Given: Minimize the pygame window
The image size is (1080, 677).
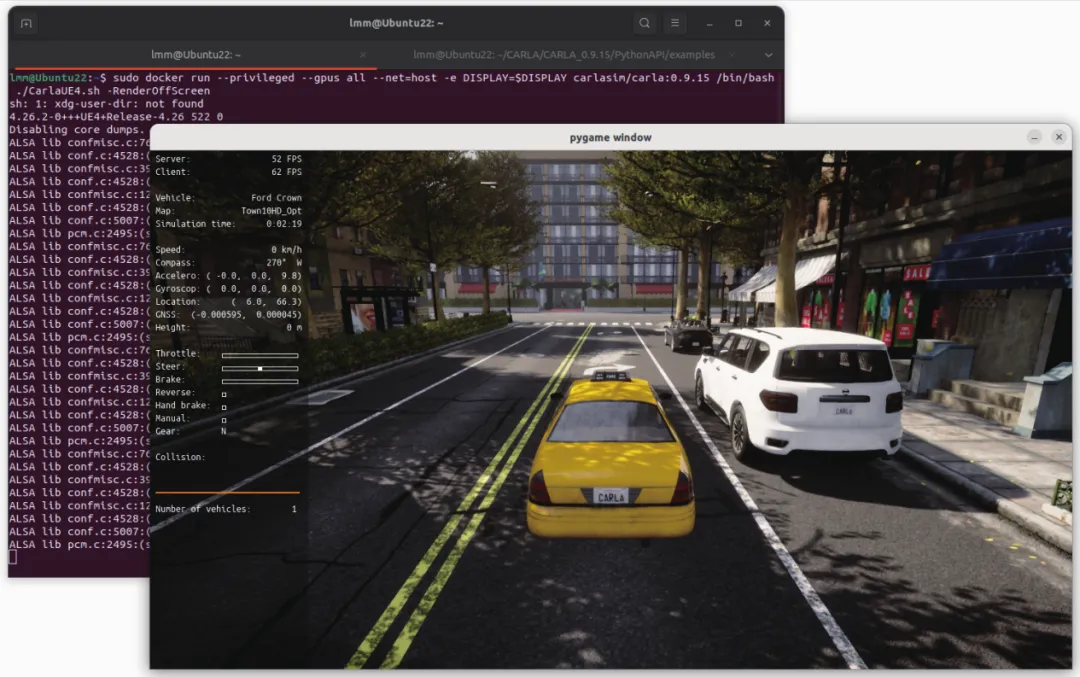Looking at the screenshot, I should [1034, 137].
